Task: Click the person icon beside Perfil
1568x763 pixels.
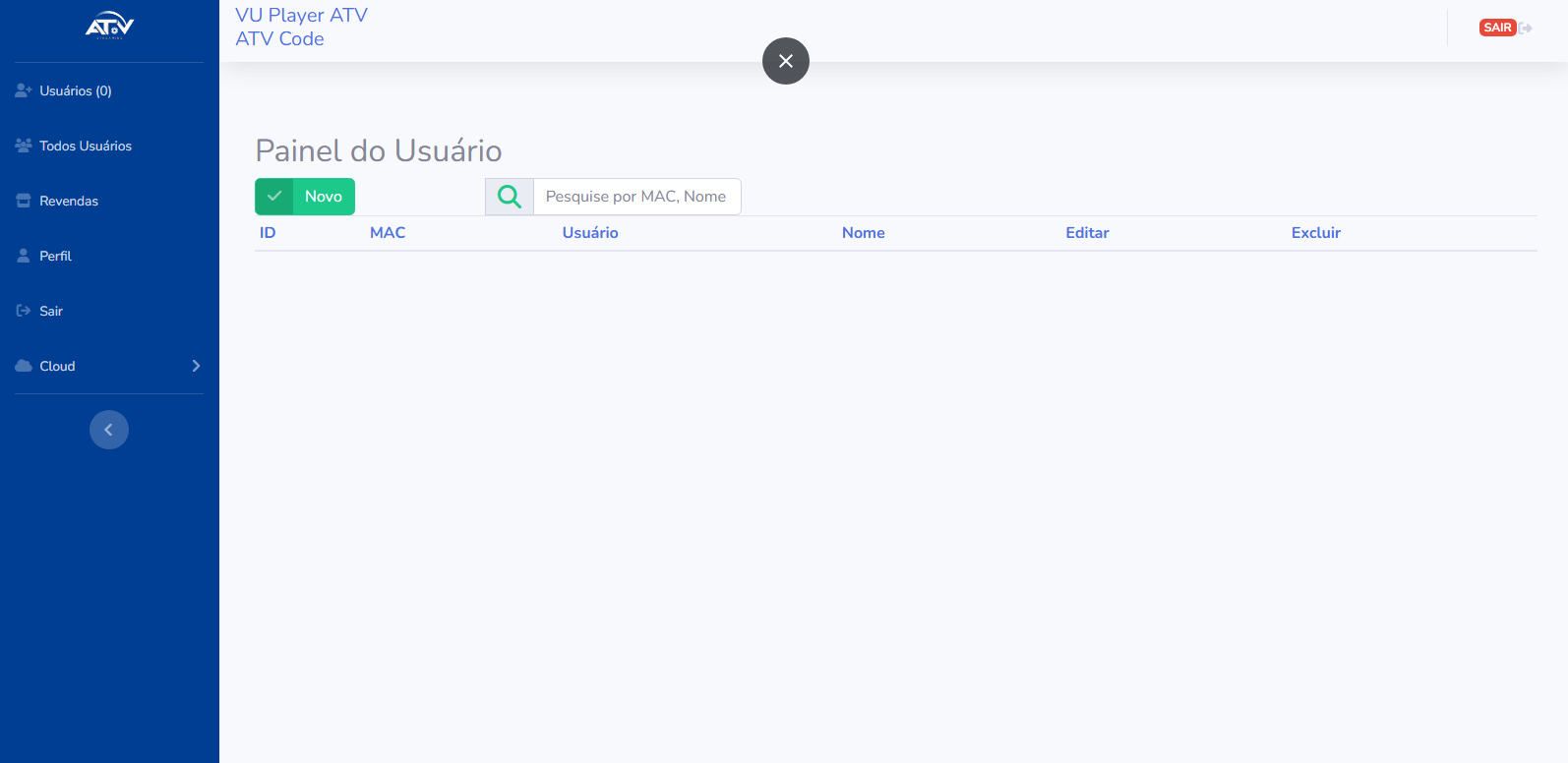Action: 24,256
